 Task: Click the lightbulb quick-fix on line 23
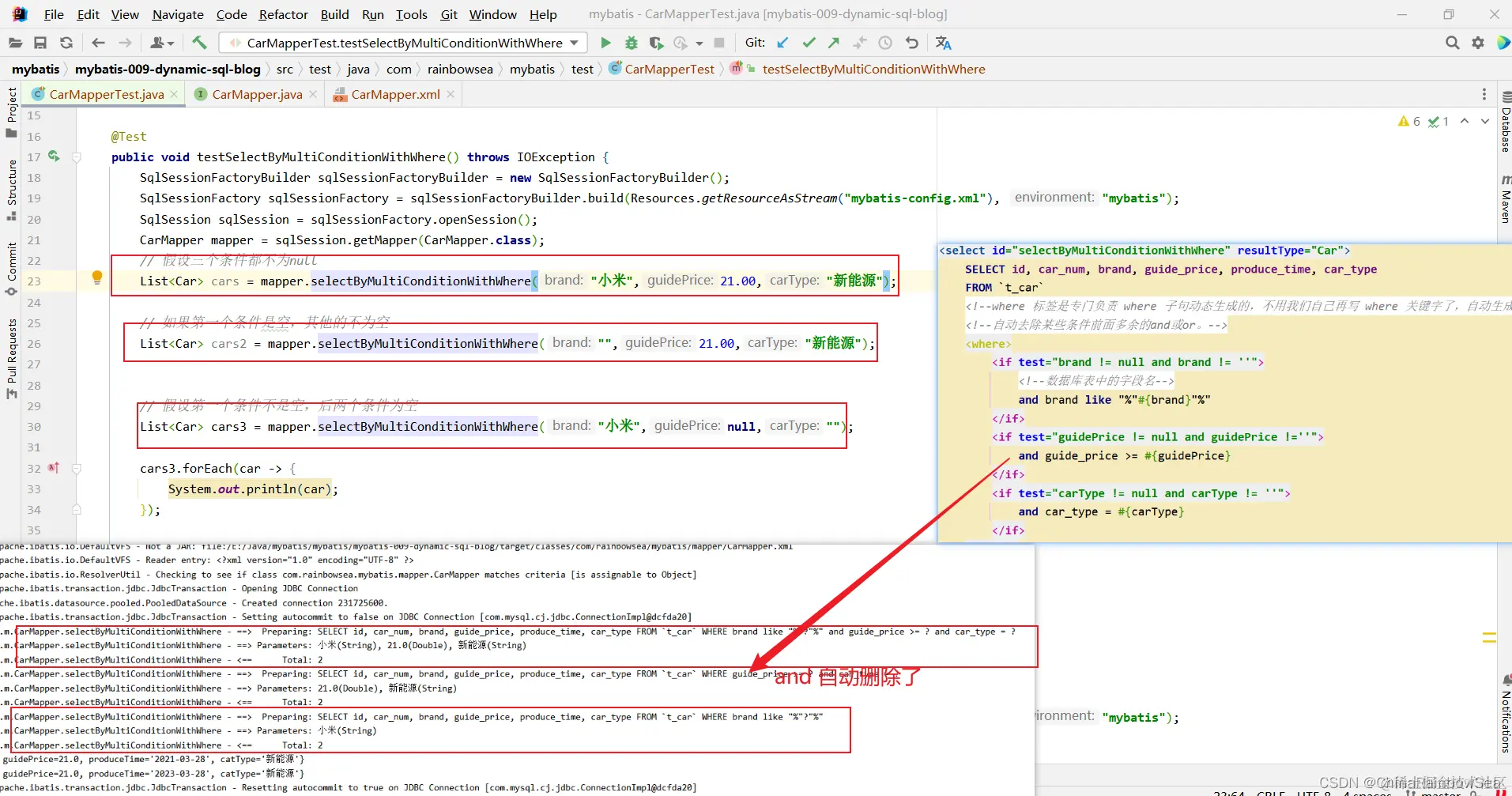pos(97,277)
